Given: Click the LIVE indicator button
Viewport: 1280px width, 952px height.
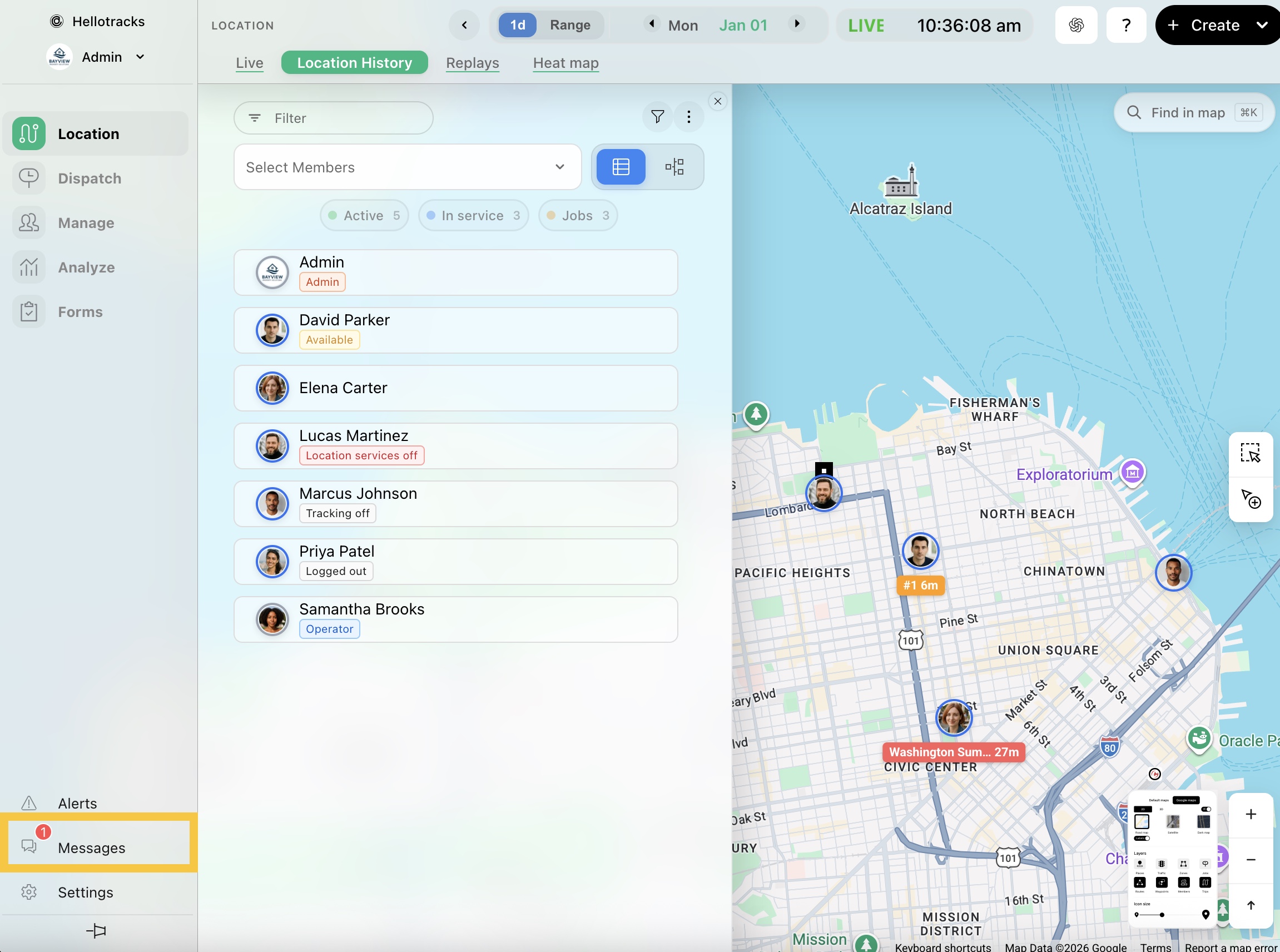Looking at the screenshot, I should point(866,26).
